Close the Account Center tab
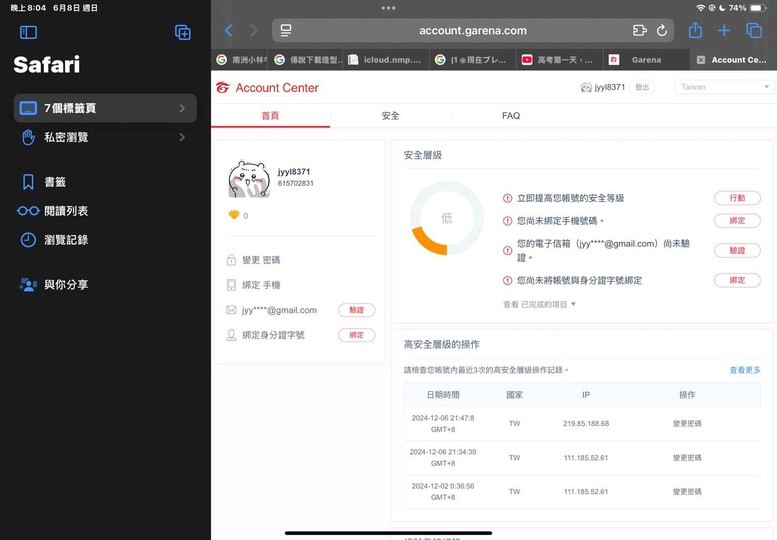This screenshot has height=540, width=777. tap(701, 60)
